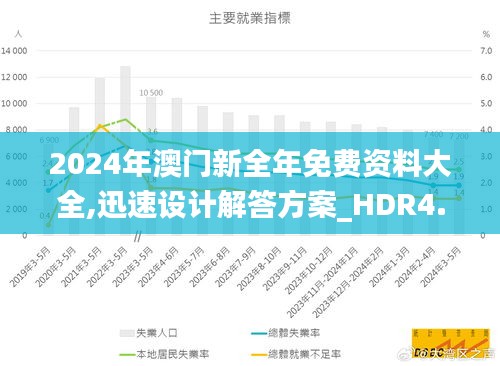
Task: Click the 1.0 percent axis value
Action: coord(486,209)
